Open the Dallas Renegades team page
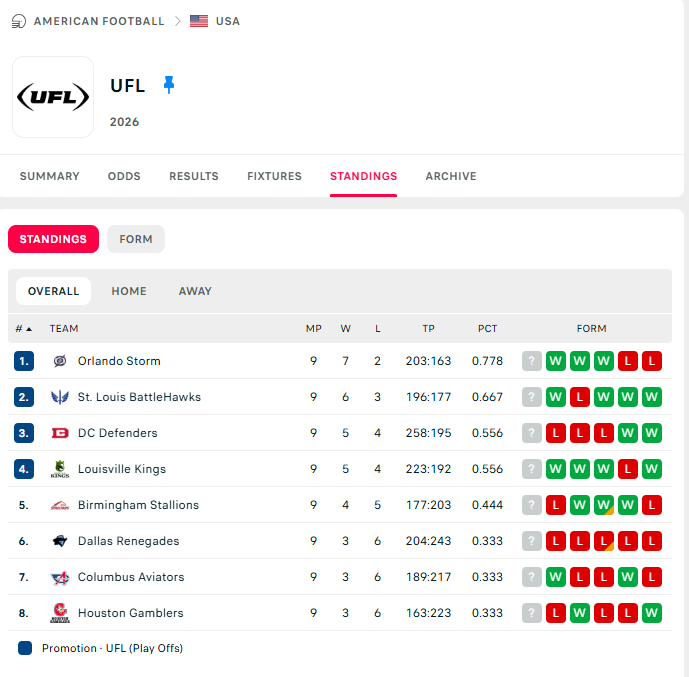This screenshot has width=689, height=677. pyautogui.click(x=128, y=541)
